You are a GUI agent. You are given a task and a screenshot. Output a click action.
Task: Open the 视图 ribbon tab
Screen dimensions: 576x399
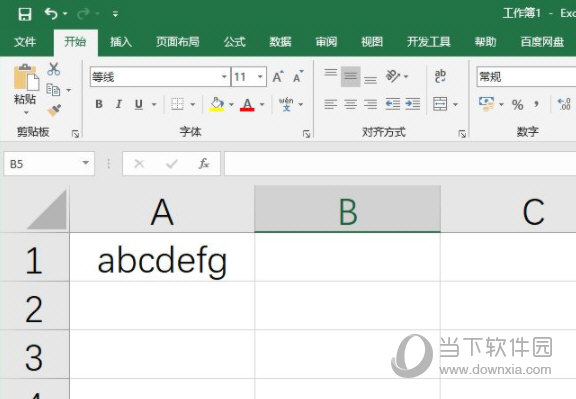click(372, 42)
